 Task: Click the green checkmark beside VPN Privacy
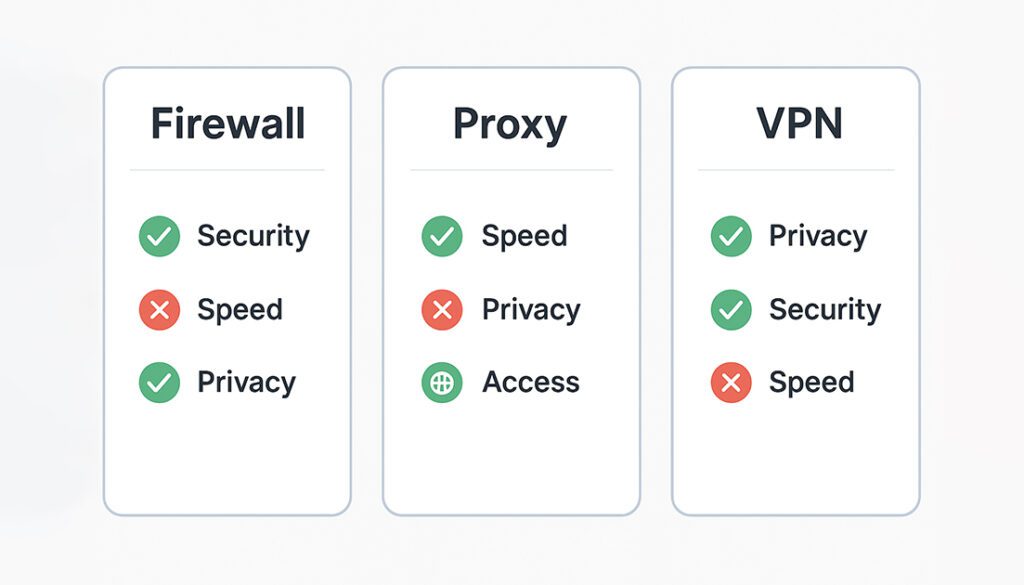point(731,236)
